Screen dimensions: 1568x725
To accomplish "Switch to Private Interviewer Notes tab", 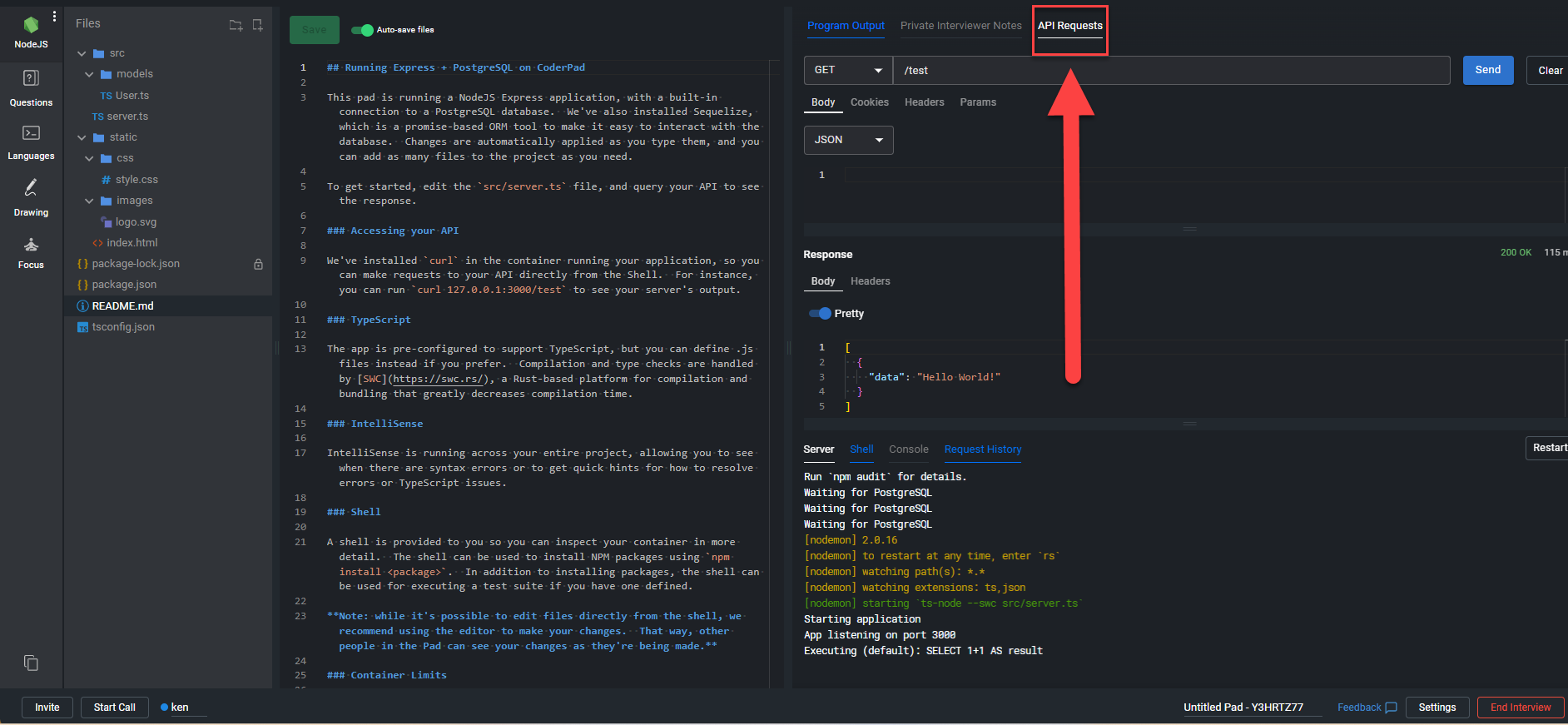I will (x=960, y=26).
